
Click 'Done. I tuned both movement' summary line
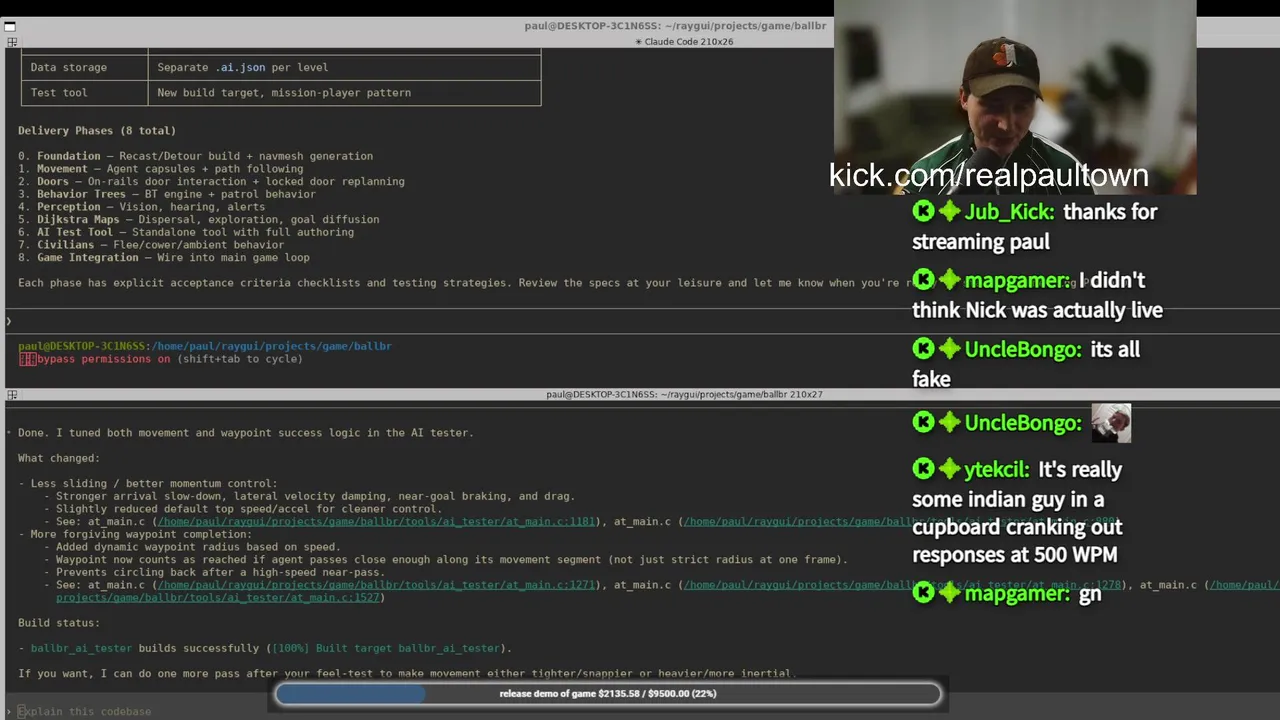[246, 433]
